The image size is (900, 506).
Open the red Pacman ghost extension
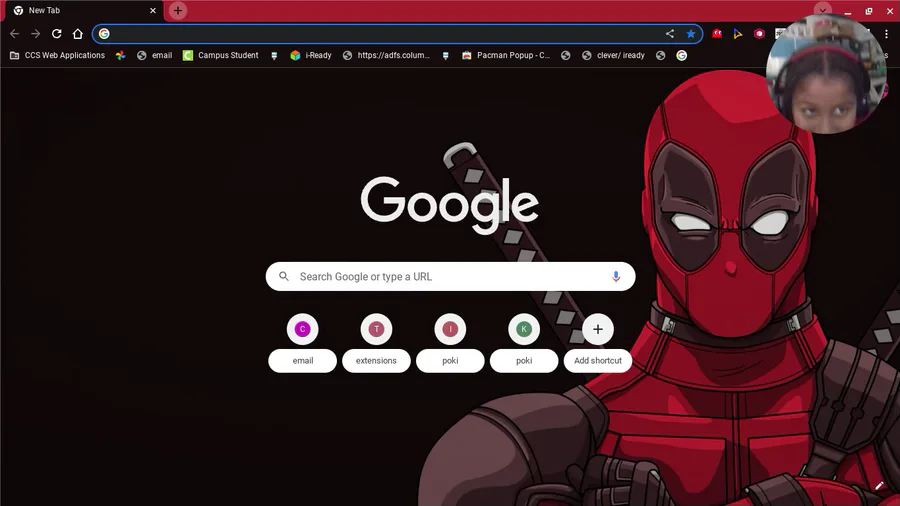[717, 34]
